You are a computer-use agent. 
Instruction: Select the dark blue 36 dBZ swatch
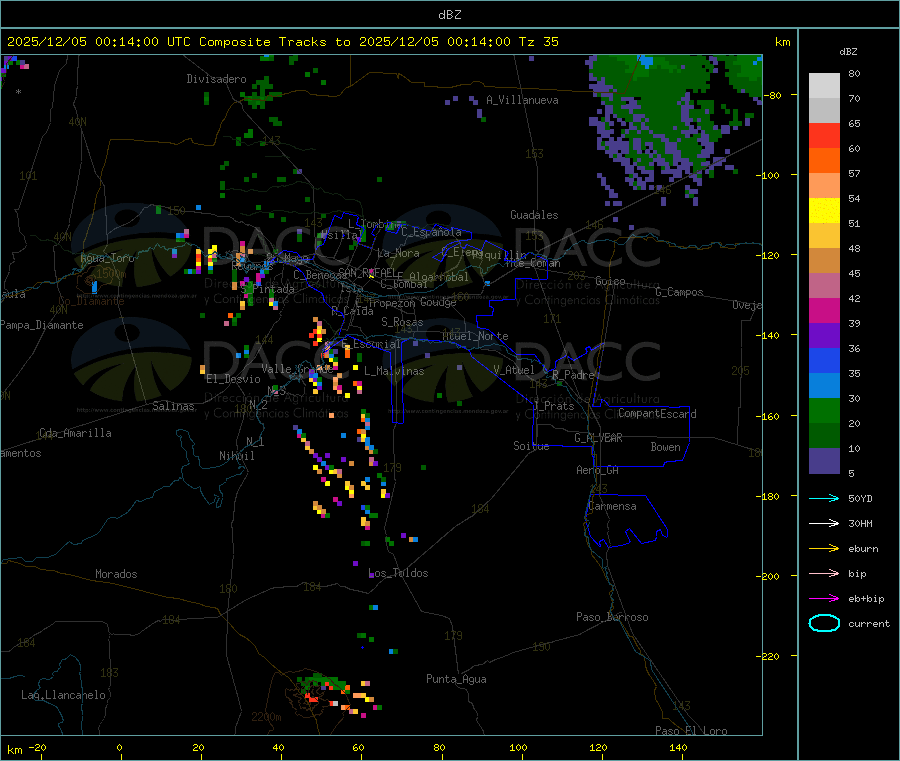(824, 360)
